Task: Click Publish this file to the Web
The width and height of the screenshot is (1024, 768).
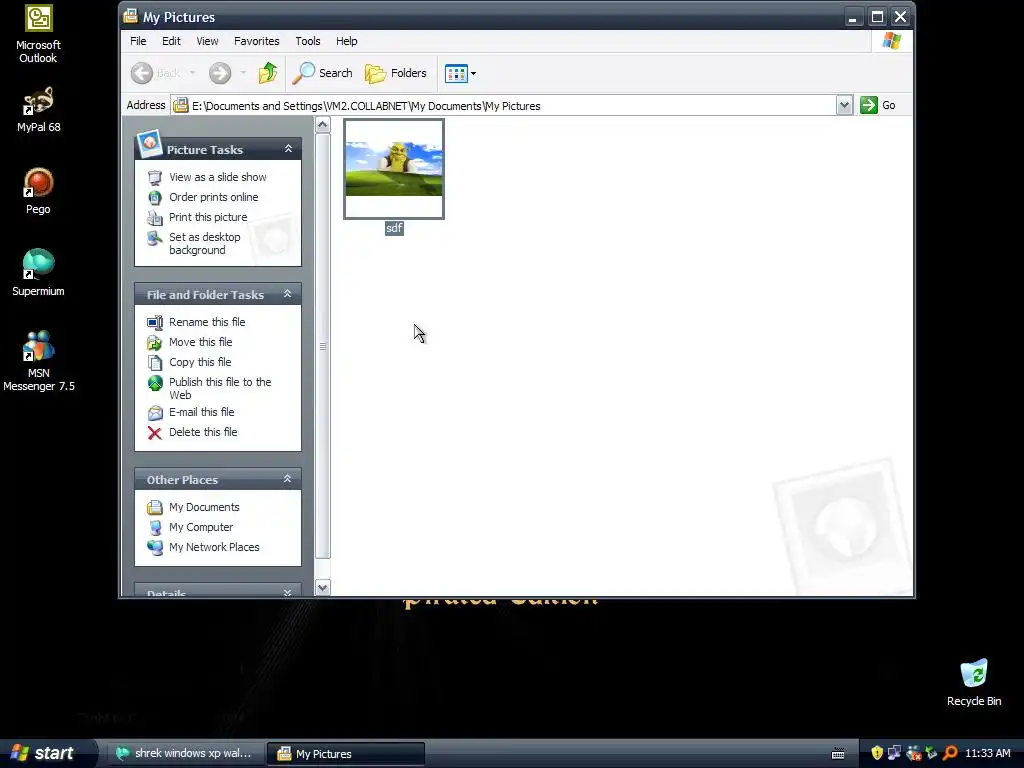Action: click(x=220, y=389)
